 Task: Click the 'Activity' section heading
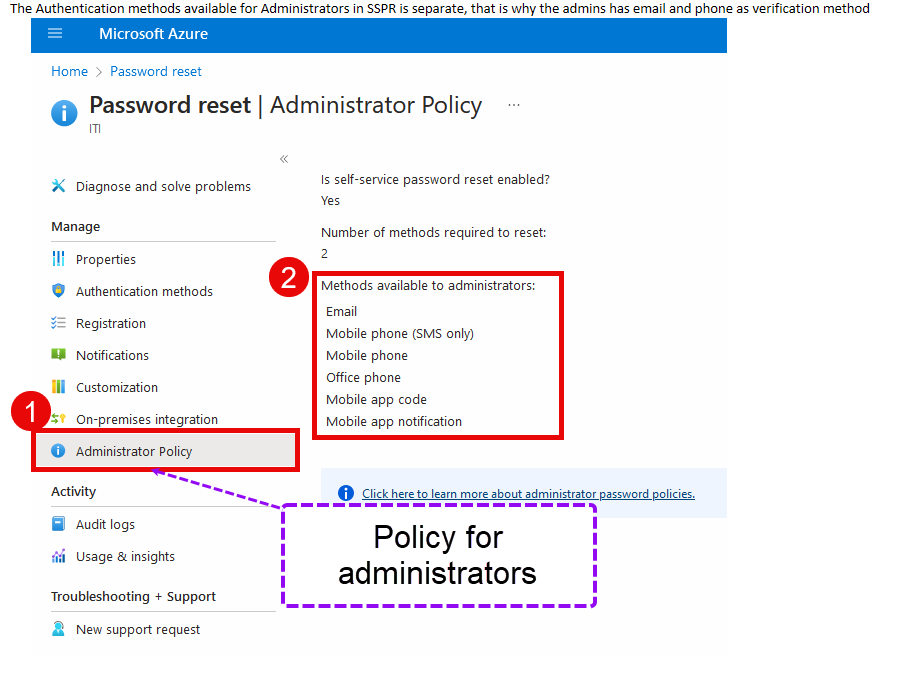(x=74, y=491)
